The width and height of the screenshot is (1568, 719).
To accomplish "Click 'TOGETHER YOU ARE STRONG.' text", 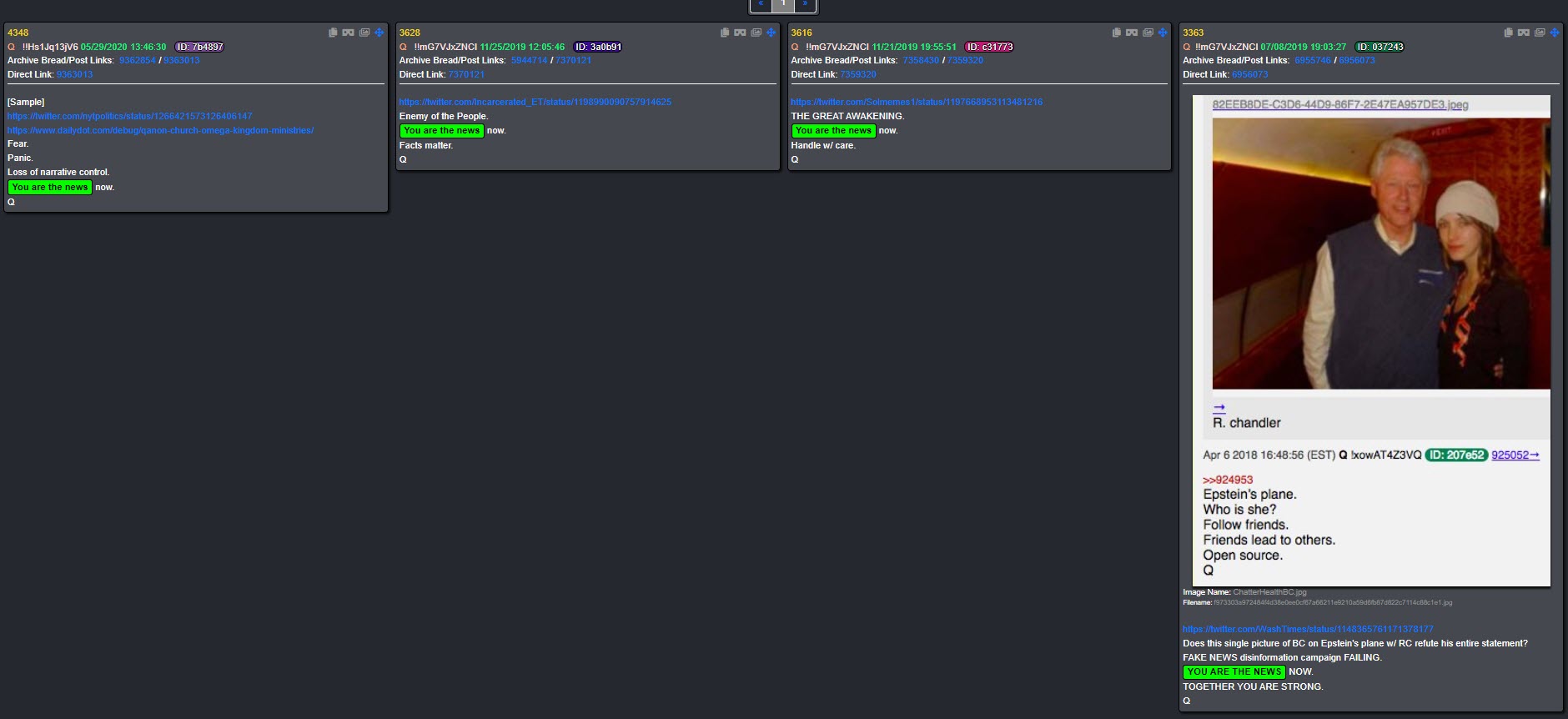I will click(1253, 686).
